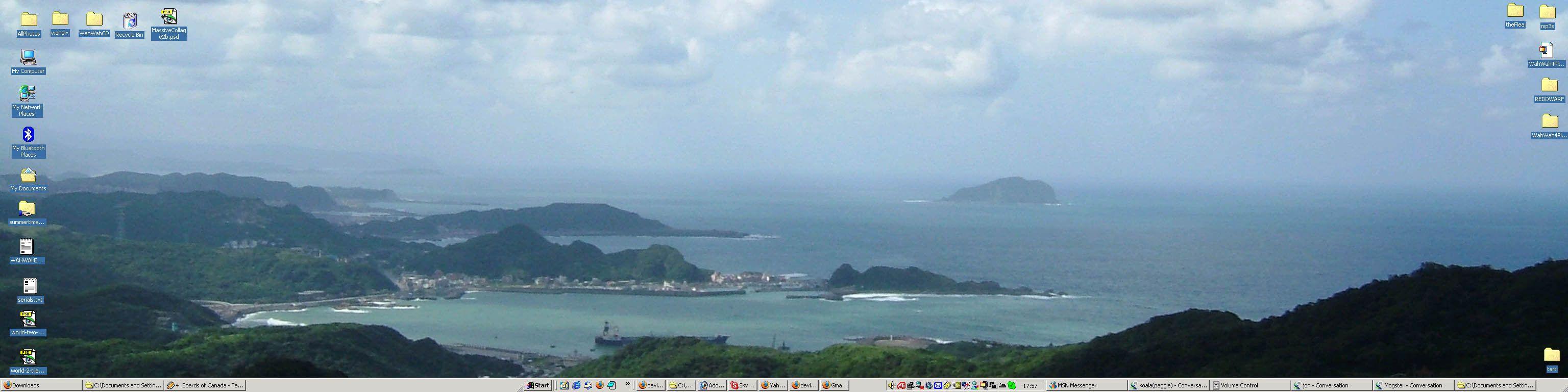Click the volume speaker tray icon
The height and width of the screenshot is (392, 1568).
[891, 385]
